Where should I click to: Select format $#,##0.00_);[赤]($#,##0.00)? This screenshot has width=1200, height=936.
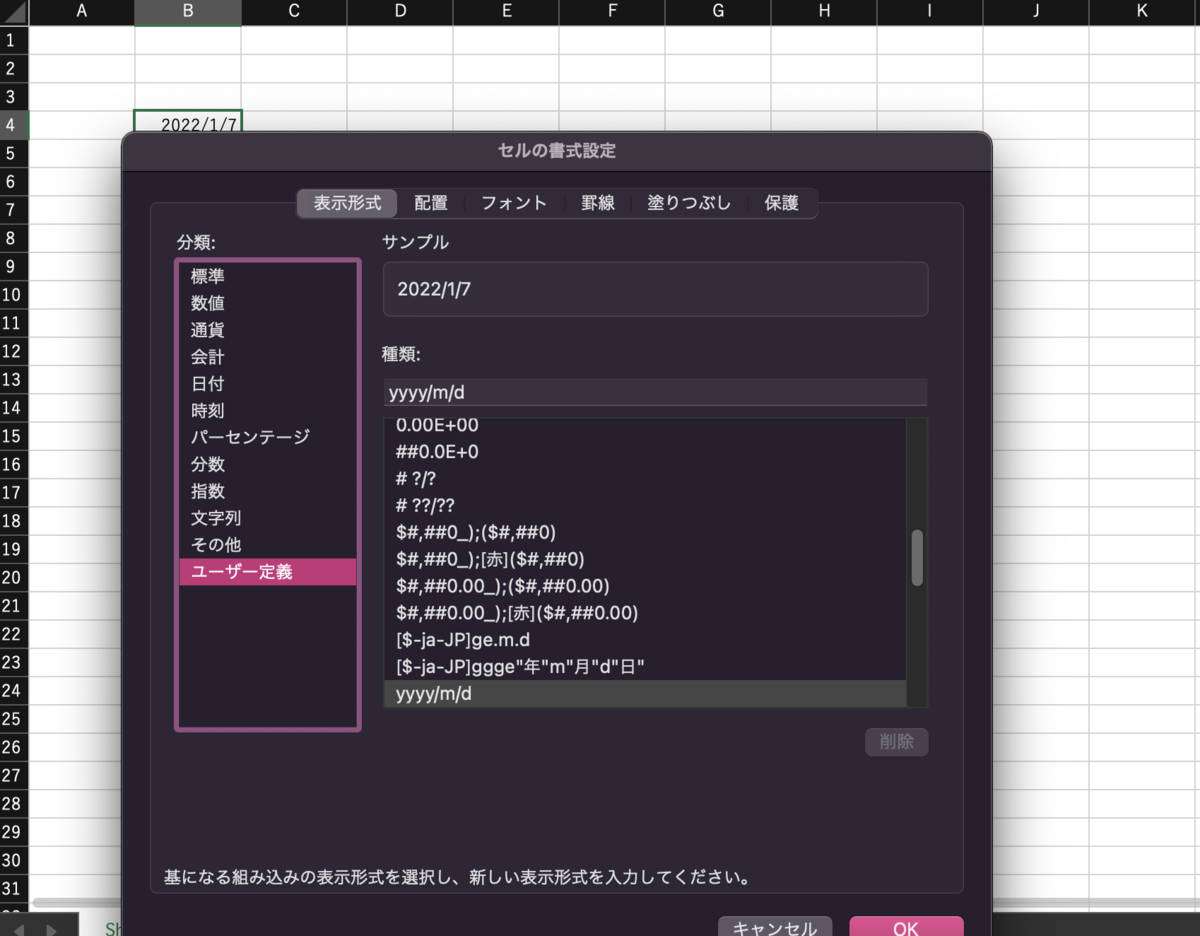(645, 613)
